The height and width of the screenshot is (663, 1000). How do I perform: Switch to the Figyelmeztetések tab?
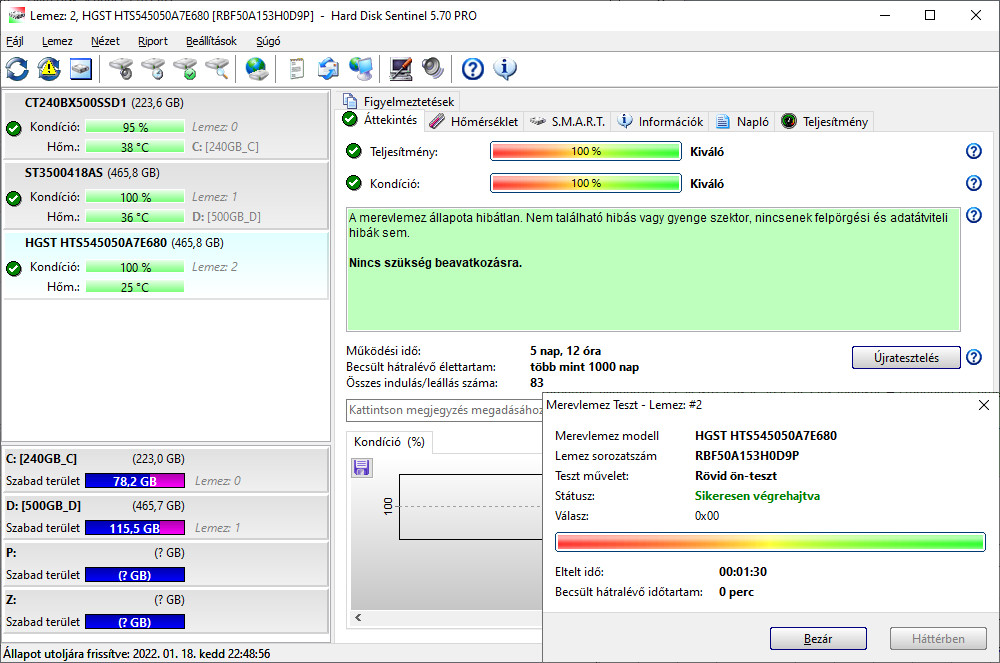pos(399,101)
